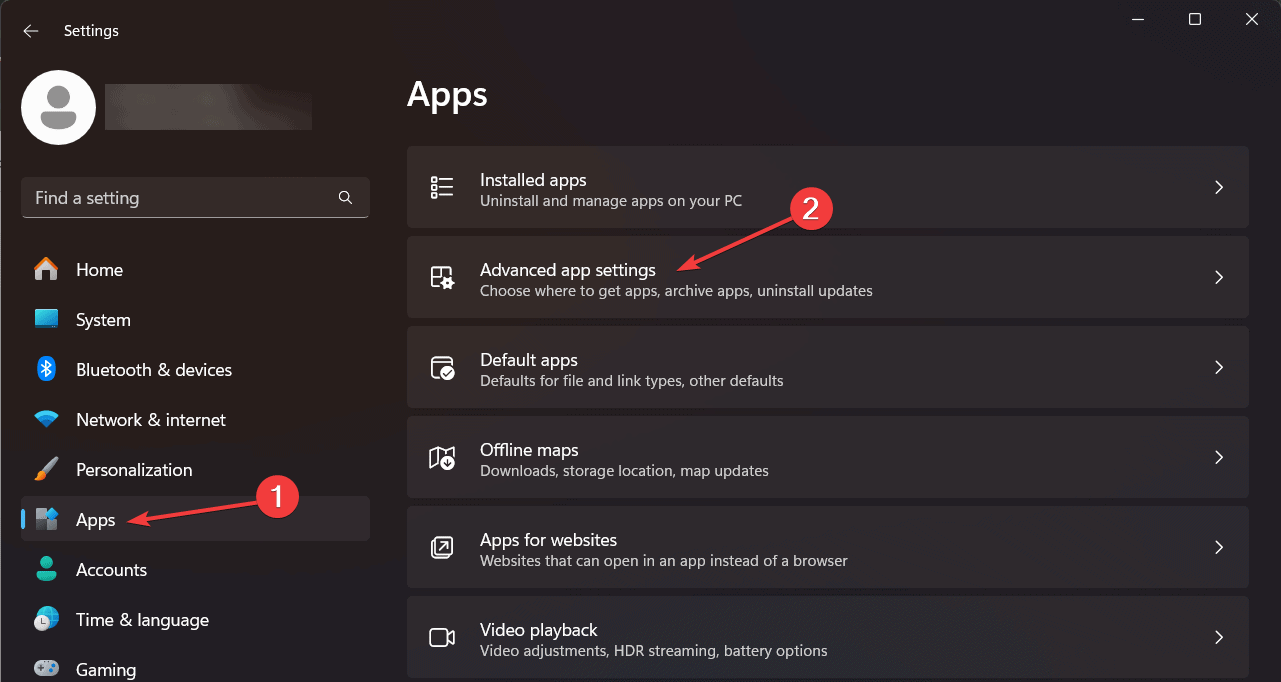Click the Installed apps list icon
1281x682 pixels.
coord(442,187)
